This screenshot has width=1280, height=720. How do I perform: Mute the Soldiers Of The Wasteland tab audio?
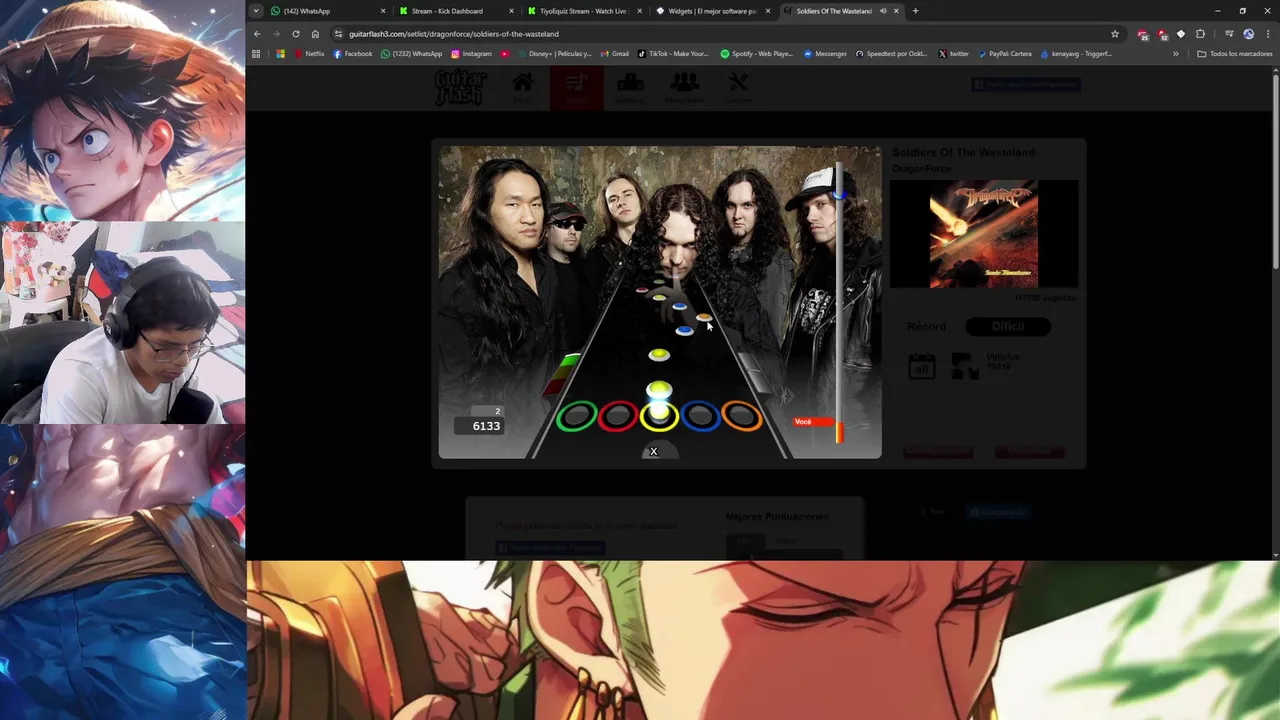882,11
